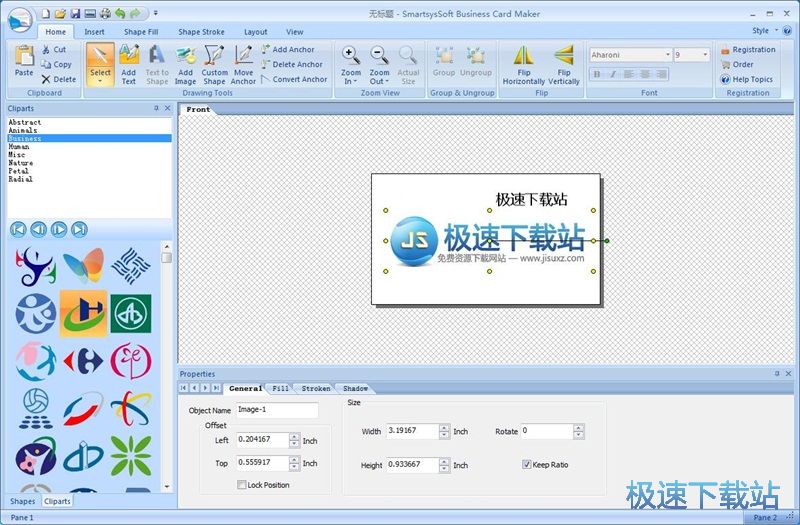This screenshot has height=525, width=800.
Task: Click the Print icon in quick access bar
Action: point(105,13)
